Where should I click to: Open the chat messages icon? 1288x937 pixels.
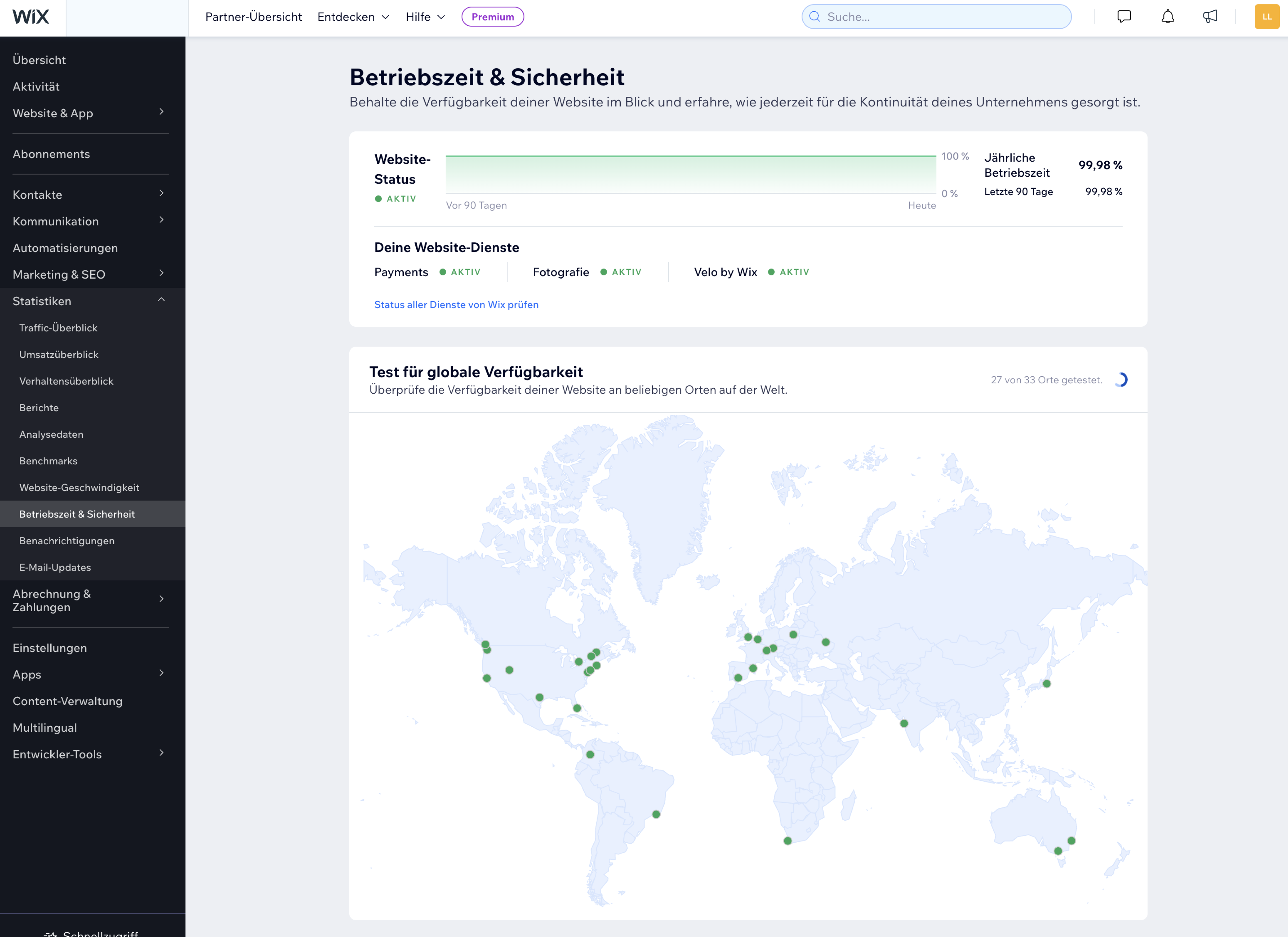point(1124,17)
